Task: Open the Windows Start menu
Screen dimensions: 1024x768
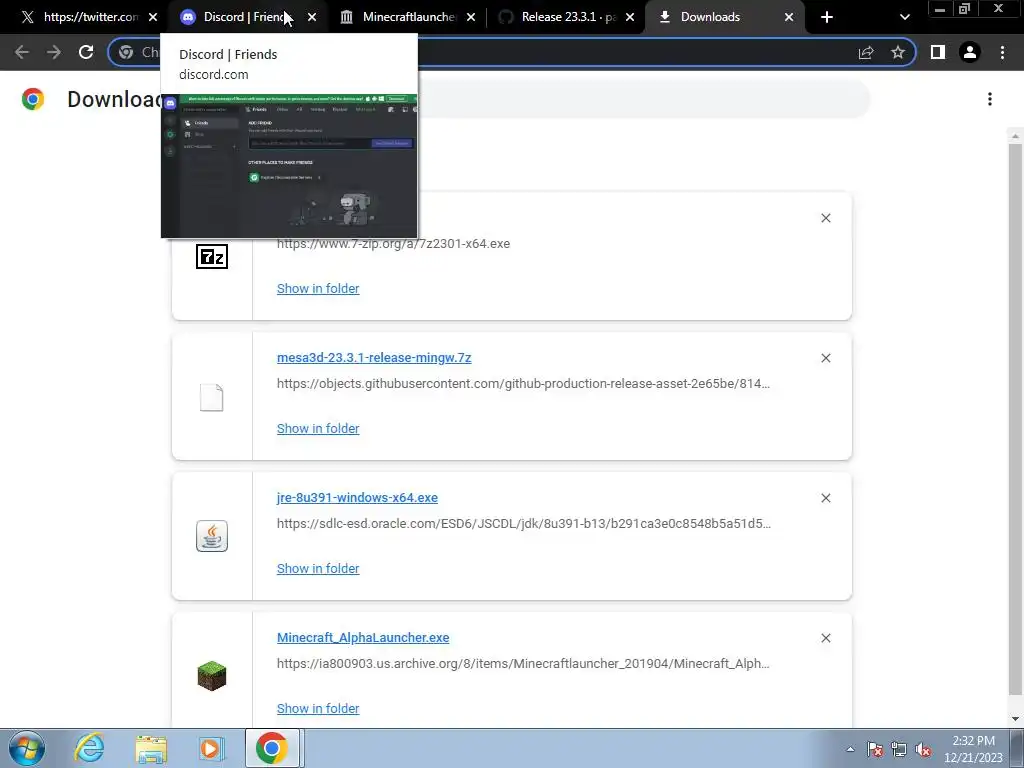Action: (x=27, y=748)
